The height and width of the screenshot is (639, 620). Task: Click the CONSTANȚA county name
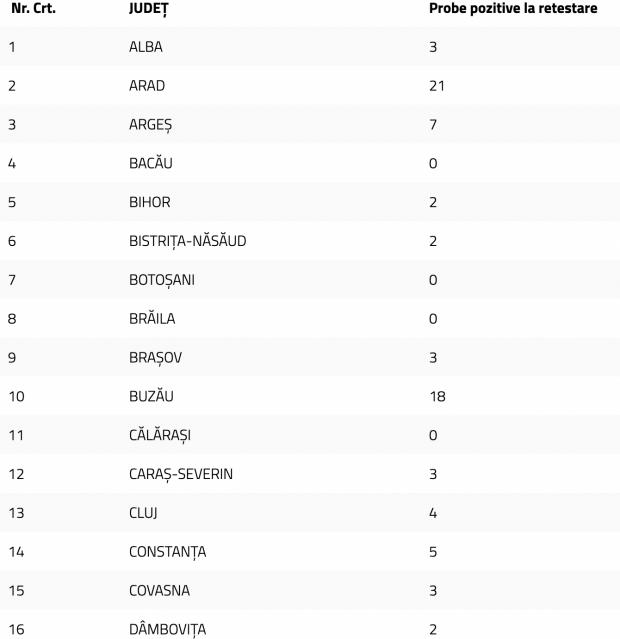click(168, 552)
